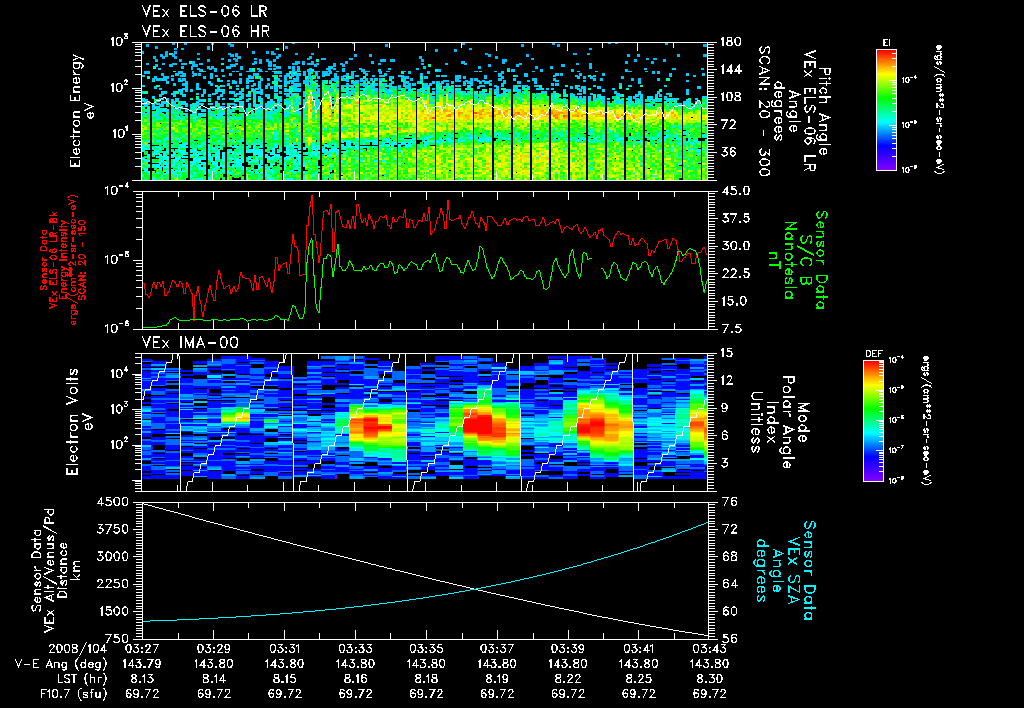The width and height of the screenshot is (1024, 708).
Task: Click the 'DEF' label above the color bar
Action: tap(874, 354)
